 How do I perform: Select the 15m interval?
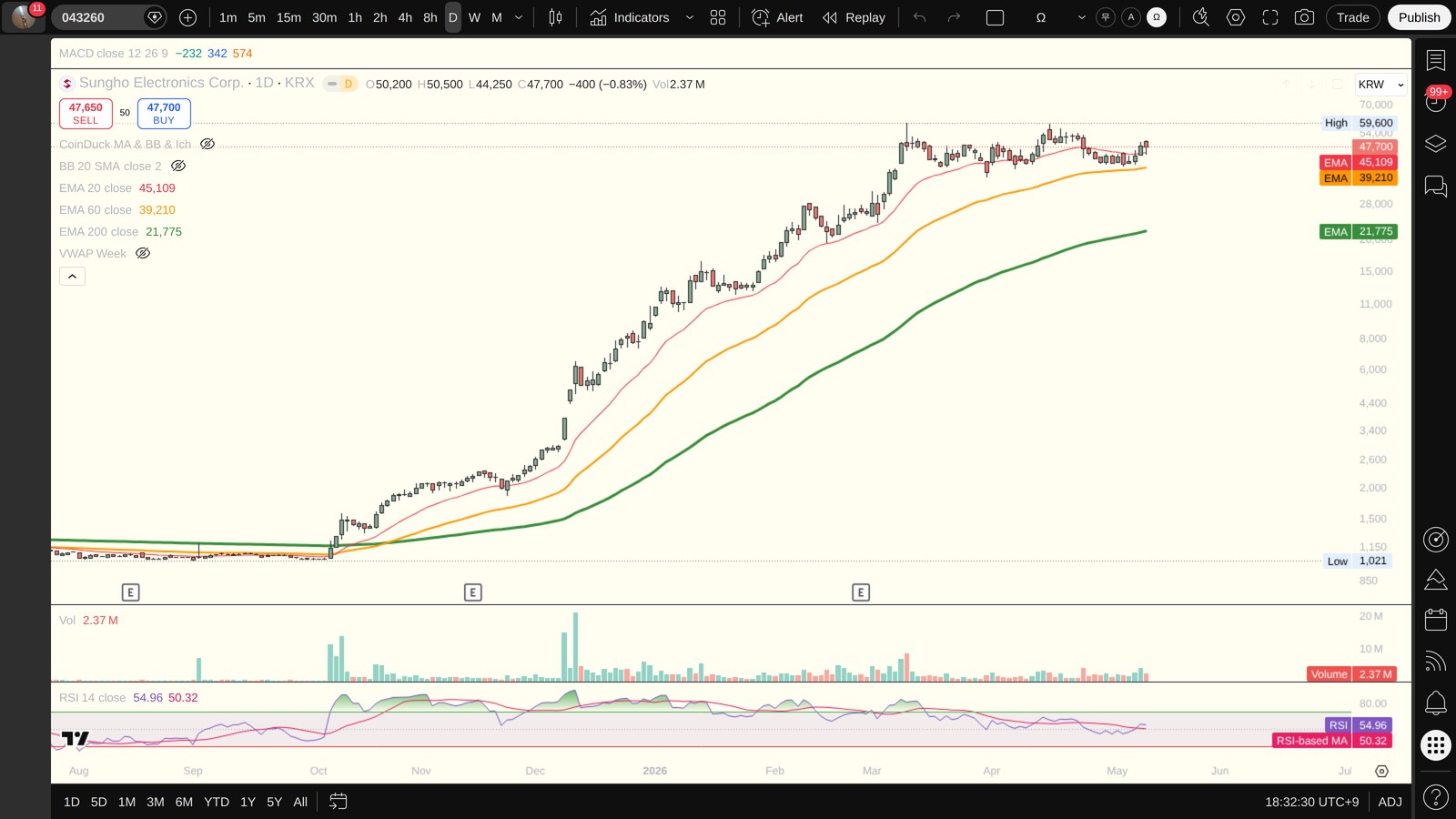(288, 17)
